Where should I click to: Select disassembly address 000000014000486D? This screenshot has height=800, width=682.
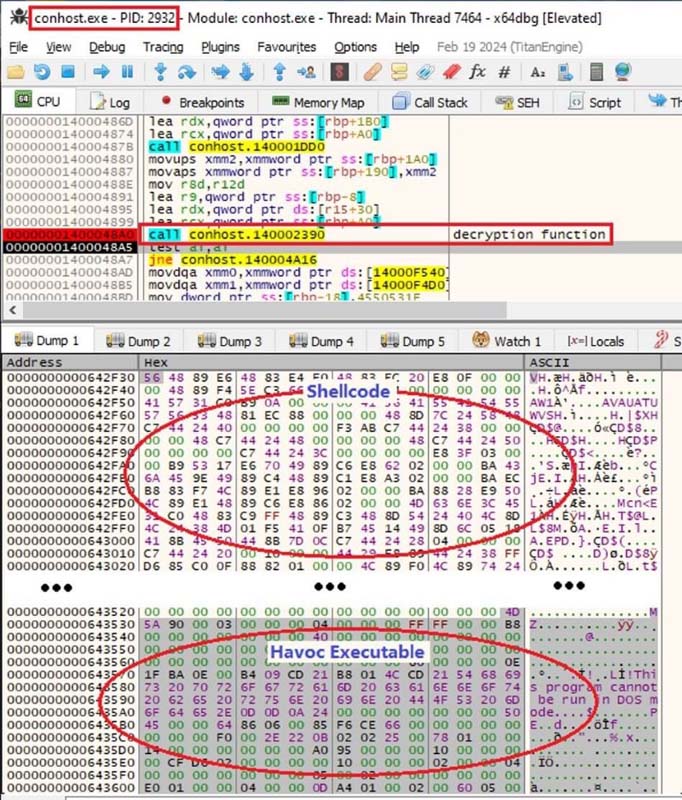point(70,121)
